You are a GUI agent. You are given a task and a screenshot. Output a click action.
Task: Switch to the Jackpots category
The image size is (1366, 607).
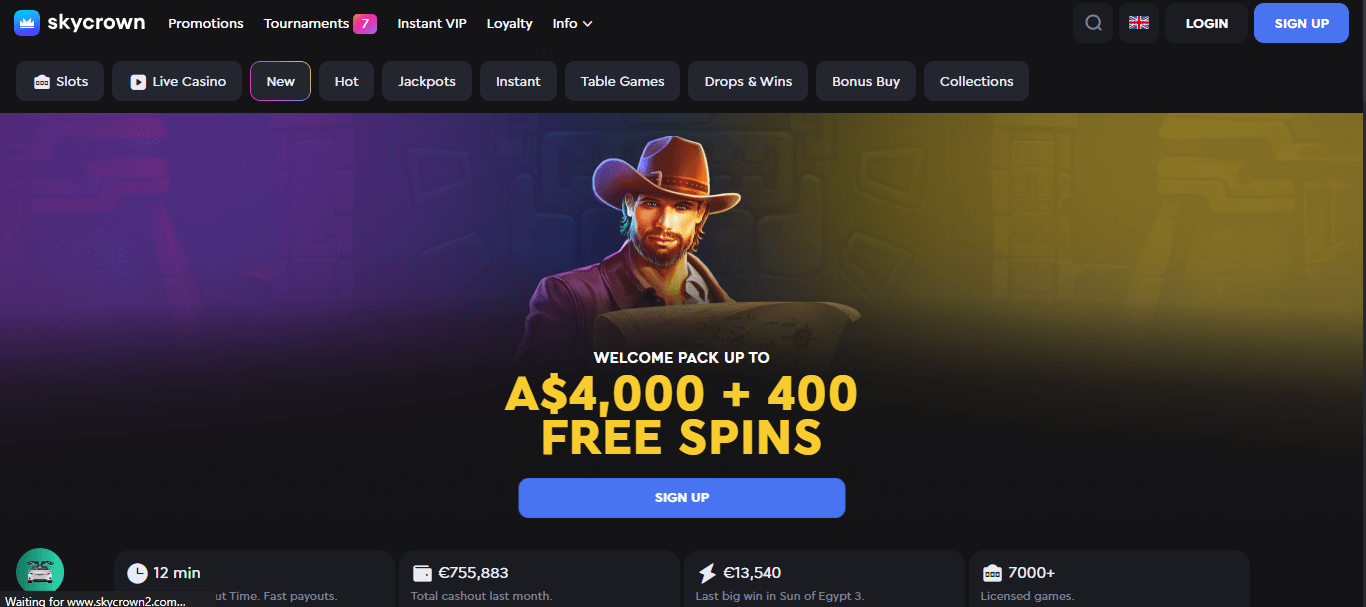click(x=427, y=81)
